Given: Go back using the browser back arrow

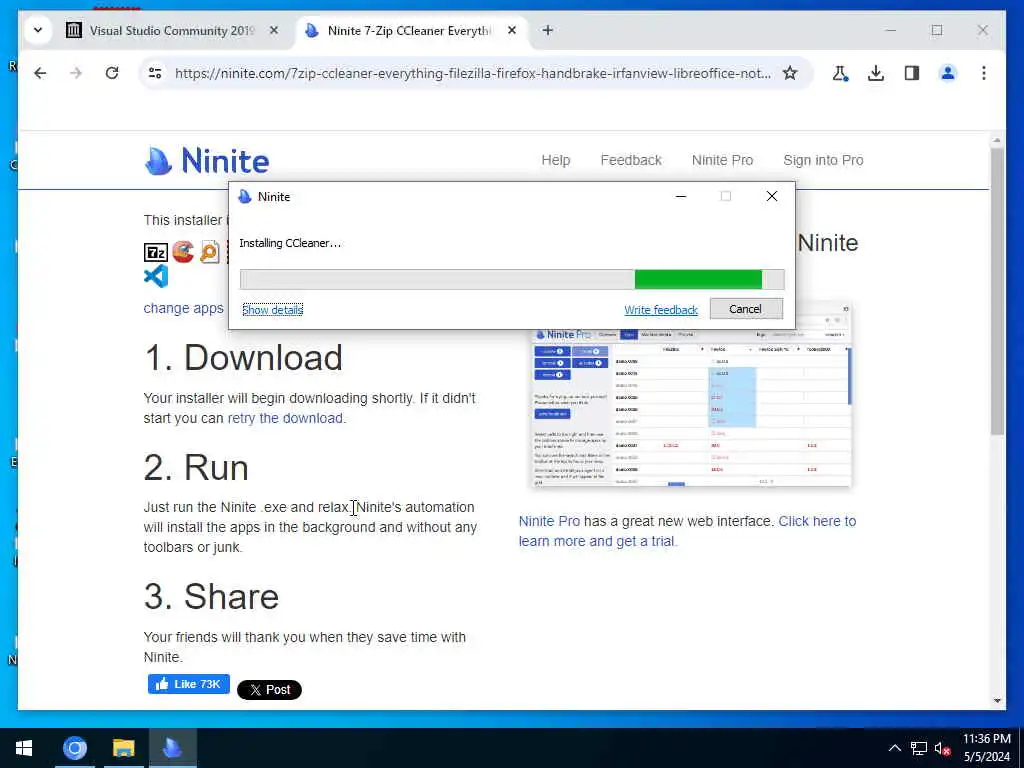Looking at the screenshot, I should [x=40, y=73].
